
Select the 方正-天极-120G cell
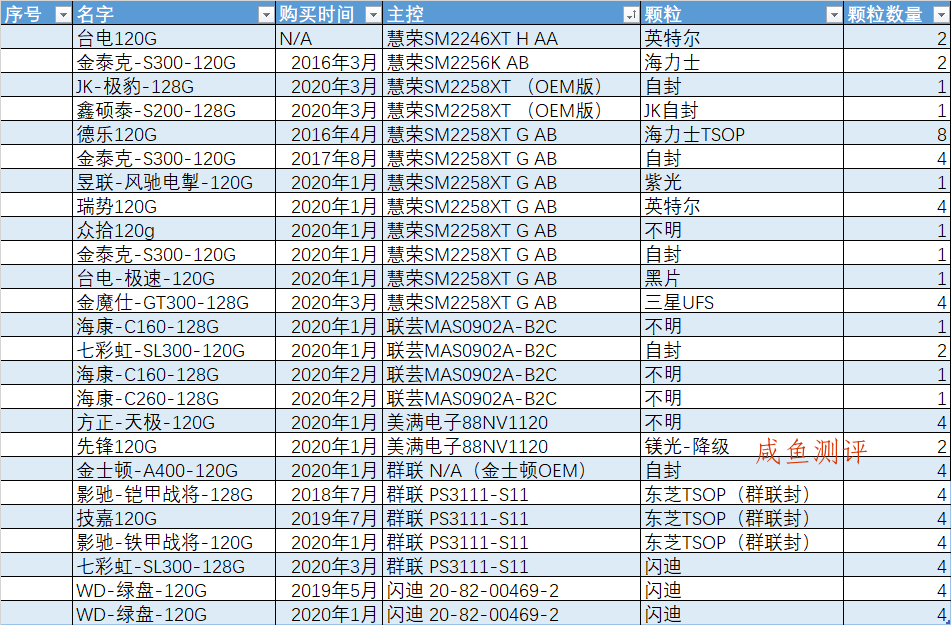(x=174, y=422)
